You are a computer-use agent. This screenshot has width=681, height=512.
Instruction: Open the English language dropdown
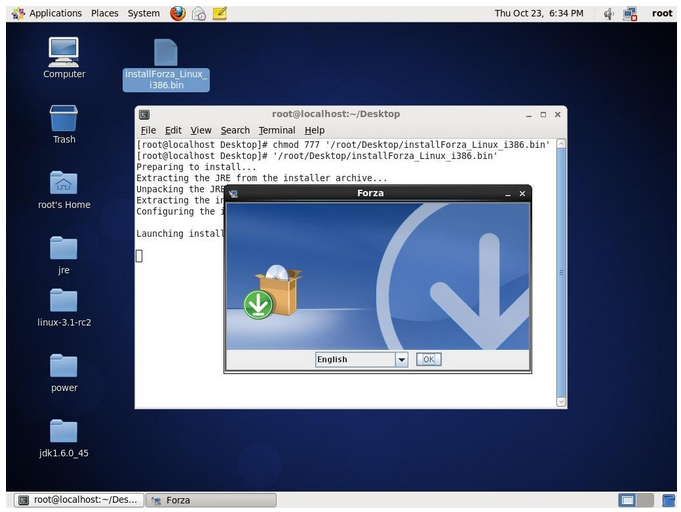361,360
